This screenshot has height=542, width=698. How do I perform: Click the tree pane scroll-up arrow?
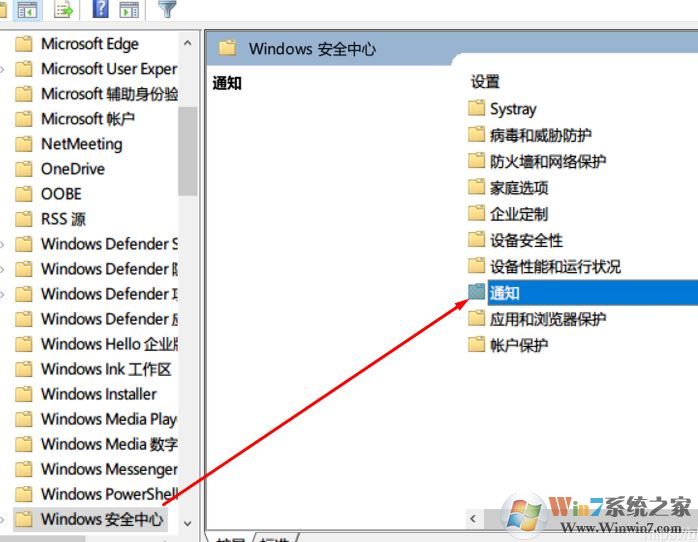187,43
